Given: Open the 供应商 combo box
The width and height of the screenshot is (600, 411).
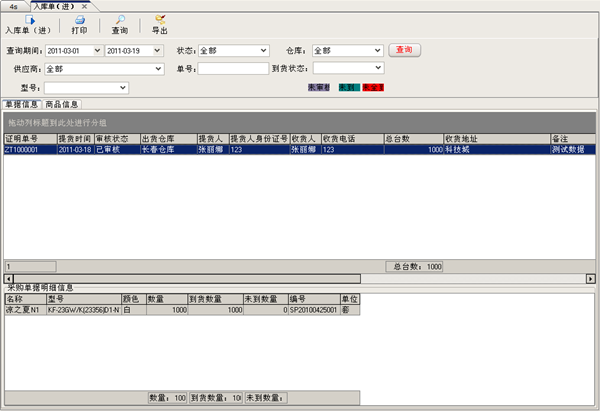Looking at the screenshot, I should coord(159,69).
